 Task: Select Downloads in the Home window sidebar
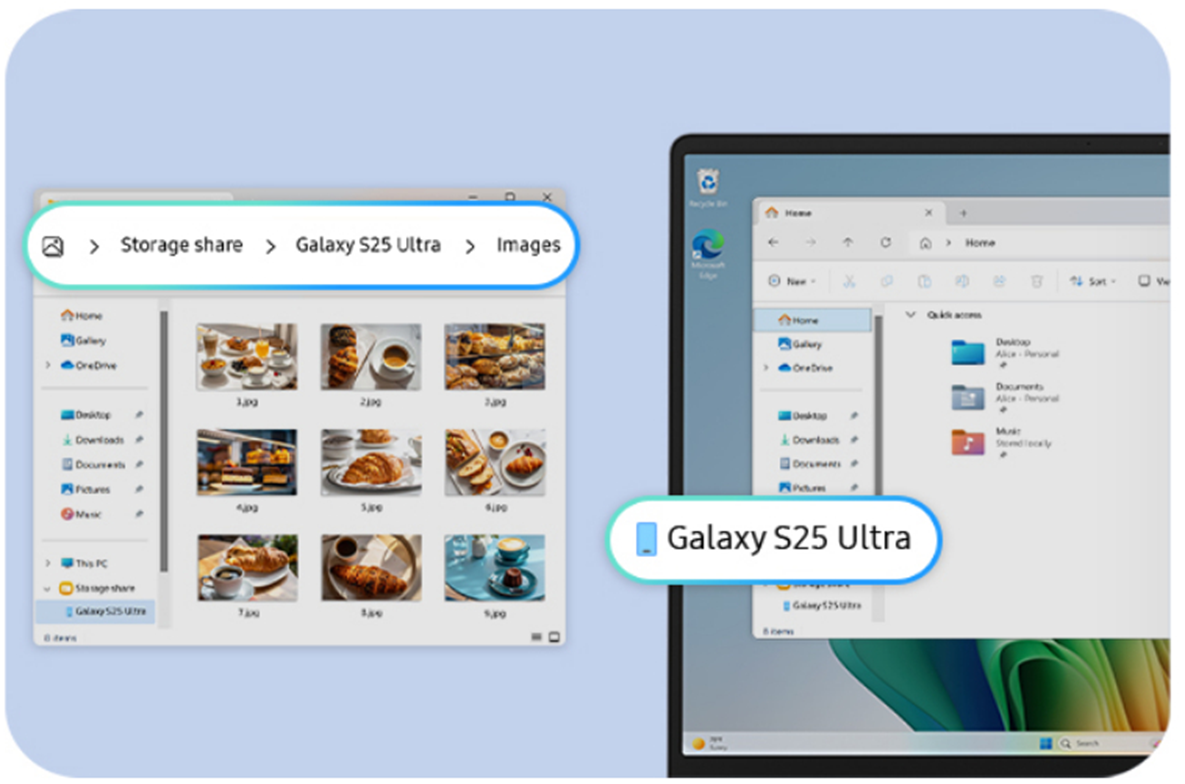coord(809,440)
